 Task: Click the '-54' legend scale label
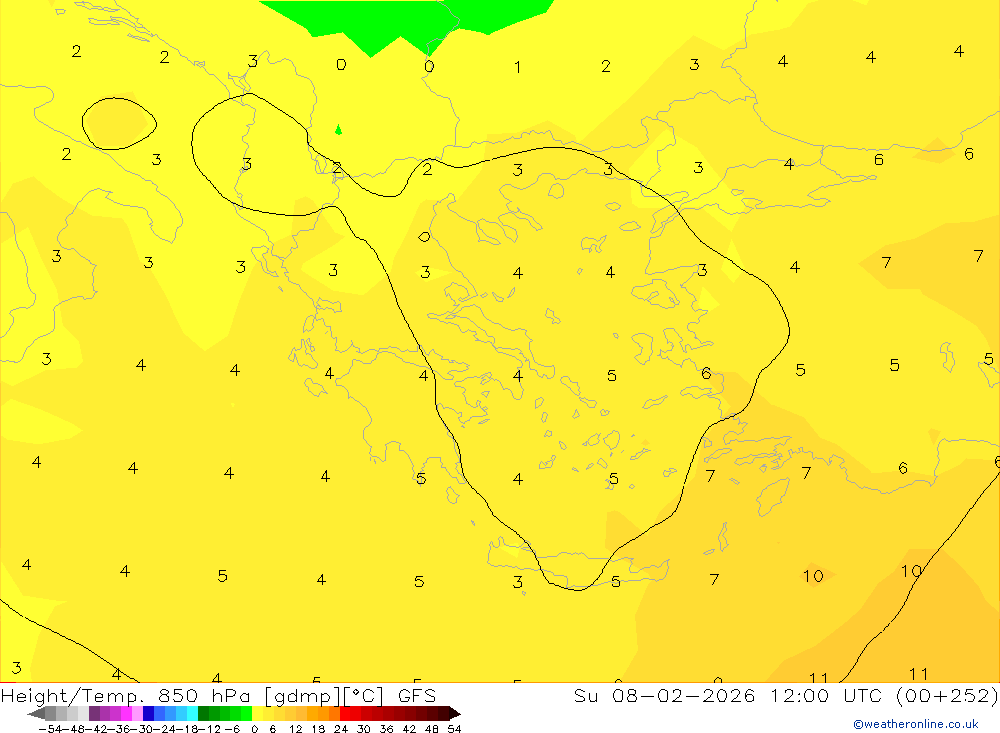(x=50, y=729)
